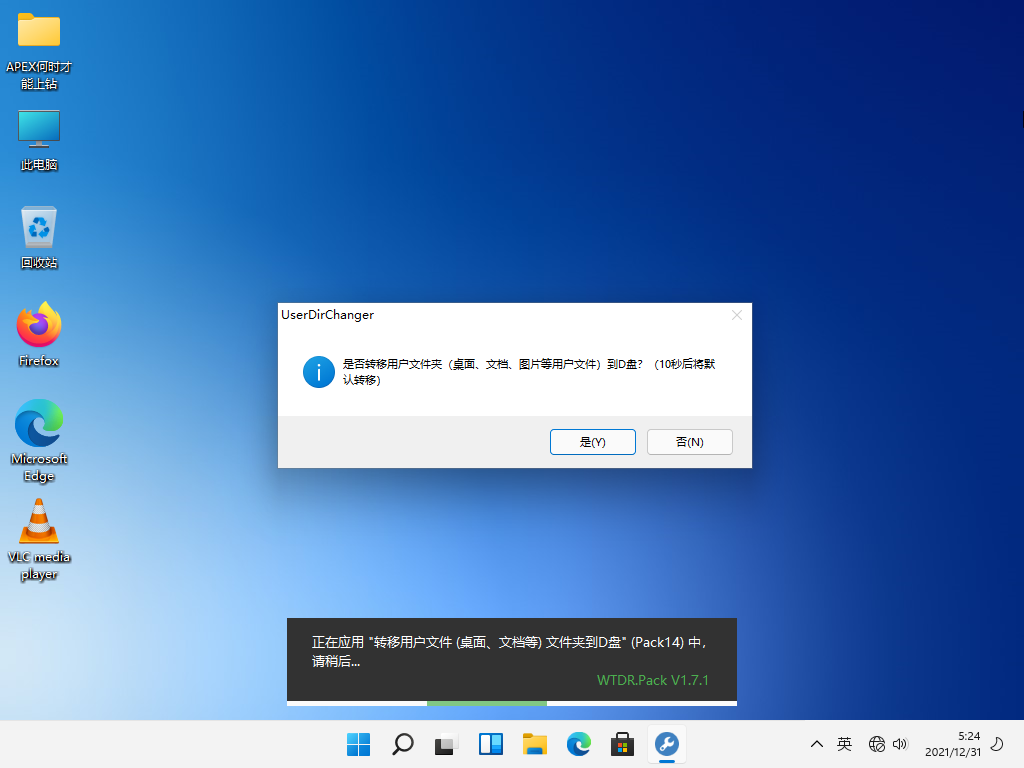Image resolution: width=1024 pixels, height=768 pixels.
Task: Select the 此电脑 desktop icon
Action: 39,129
